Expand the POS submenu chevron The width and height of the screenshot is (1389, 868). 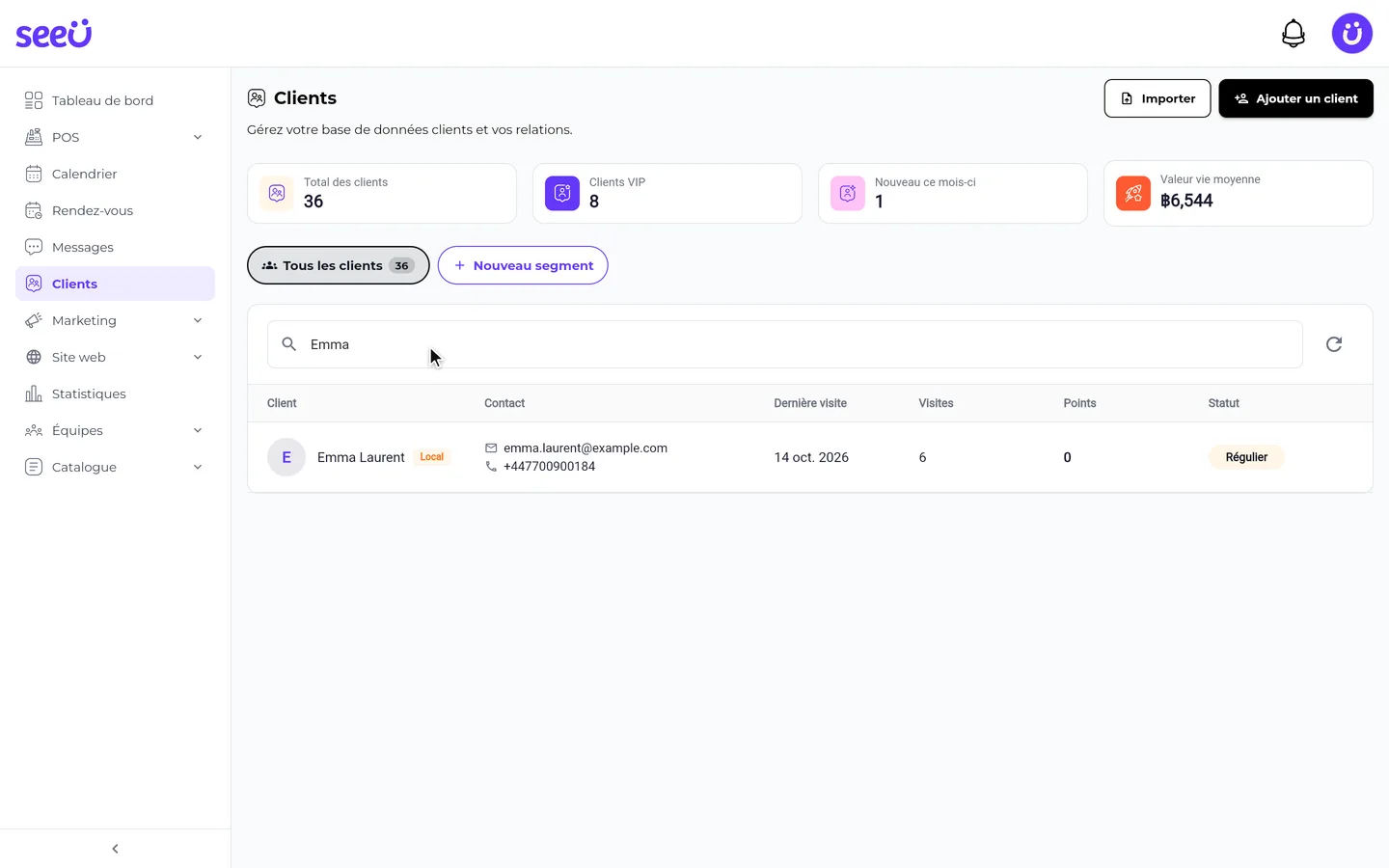coord(198,137)
